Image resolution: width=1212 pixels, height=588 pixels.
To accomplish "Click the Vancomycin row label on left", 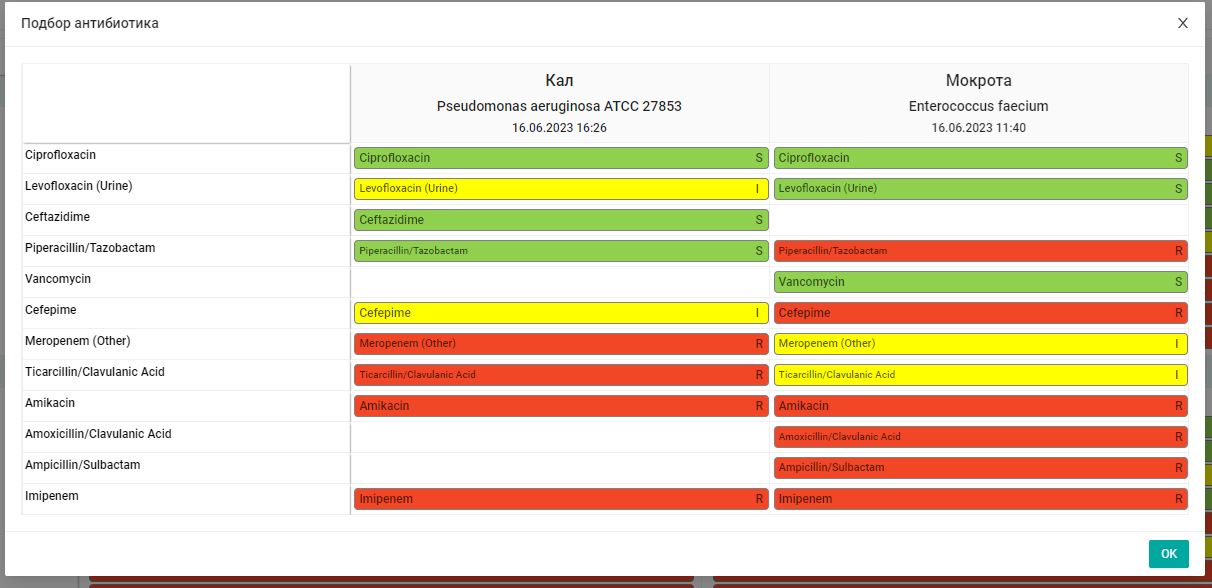I will point(57,279).
